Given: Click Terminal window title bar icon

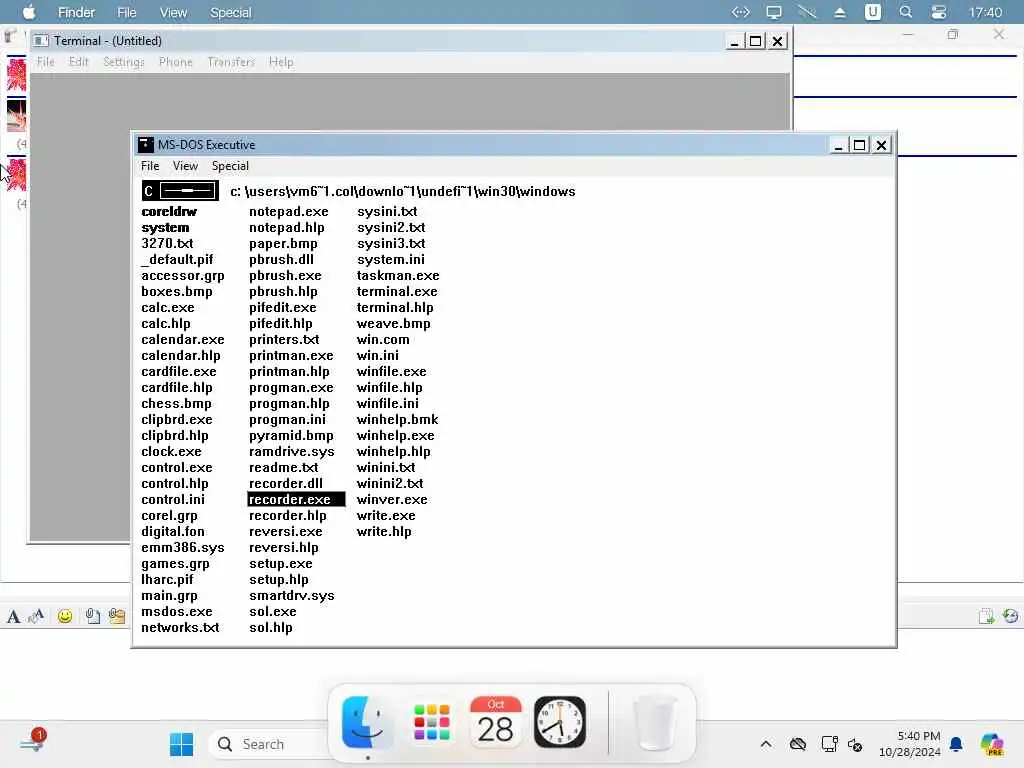Looking at the screenshot, I should coord(40,40).
